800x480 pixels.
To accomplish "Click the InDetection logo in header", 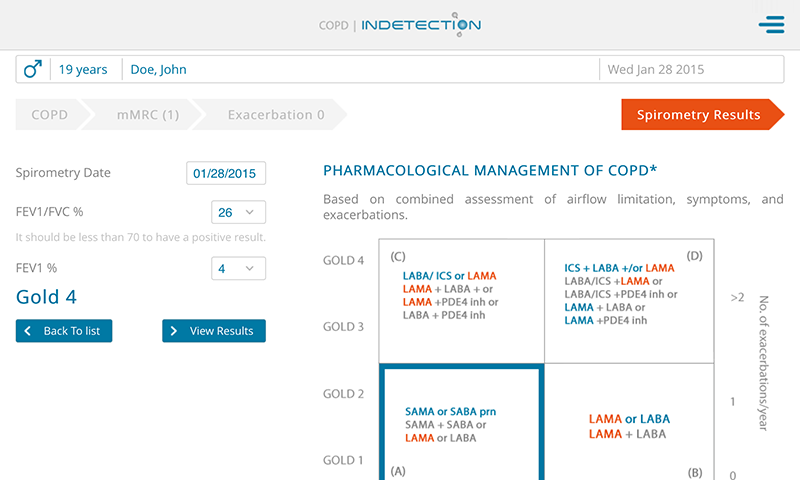I will click(420, 25).
